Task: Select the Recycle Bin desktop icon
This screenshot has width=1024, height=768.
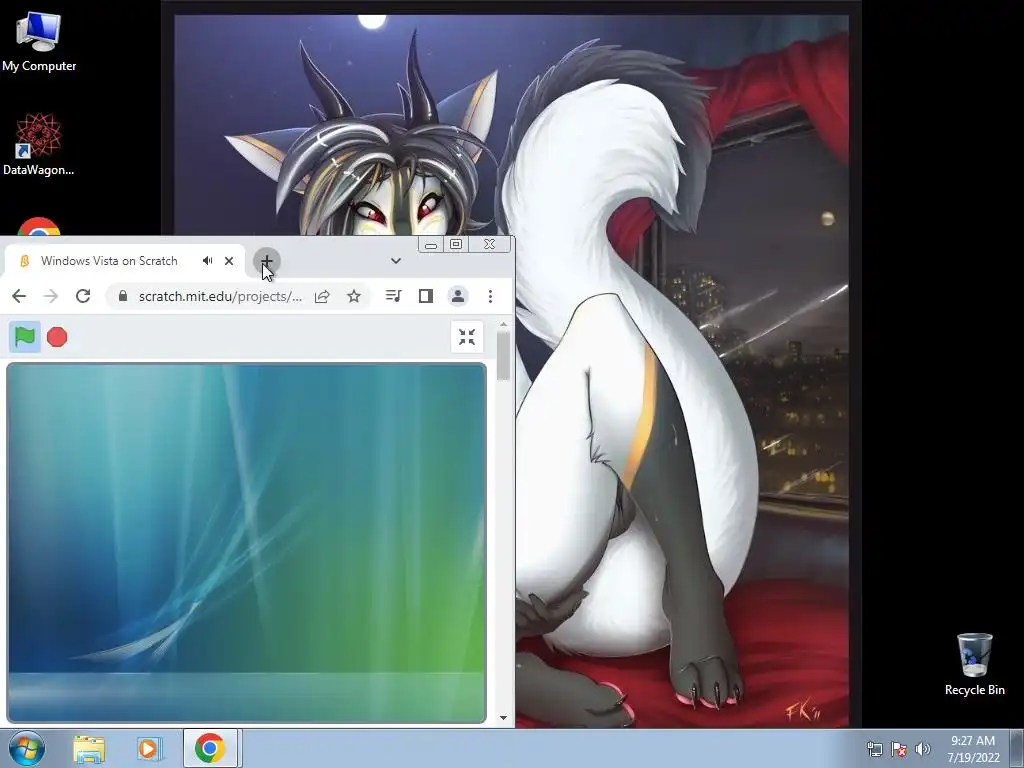Action: coord(974,664)
